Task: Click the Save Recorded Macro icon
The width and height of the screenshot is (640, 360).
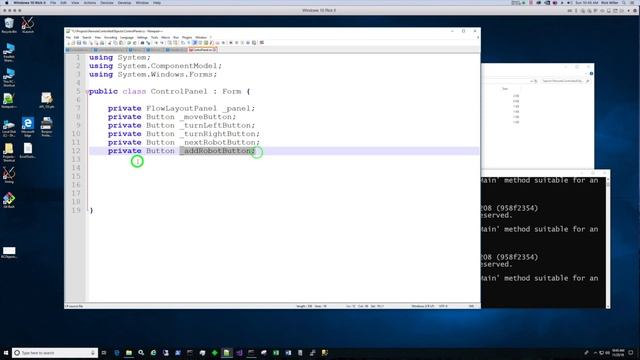Action: tap(254, 42)
